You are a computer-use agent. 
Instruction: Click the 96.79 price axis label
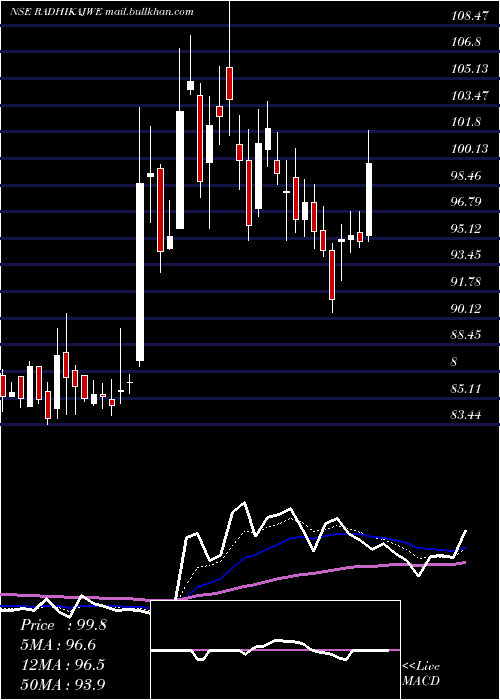pos(466,202)
